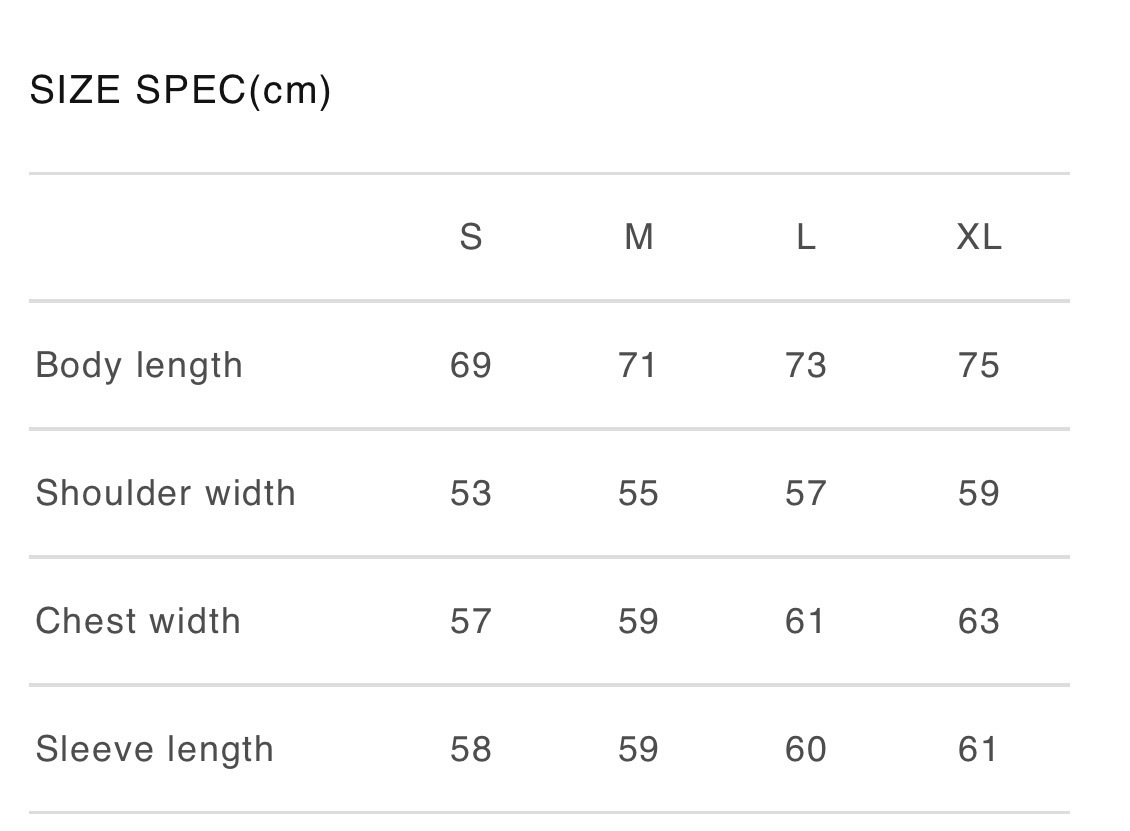The height and width of the screenshot is (831, 1130).
Task: Click Chest width value 57 for S
Action: point(470,621)
